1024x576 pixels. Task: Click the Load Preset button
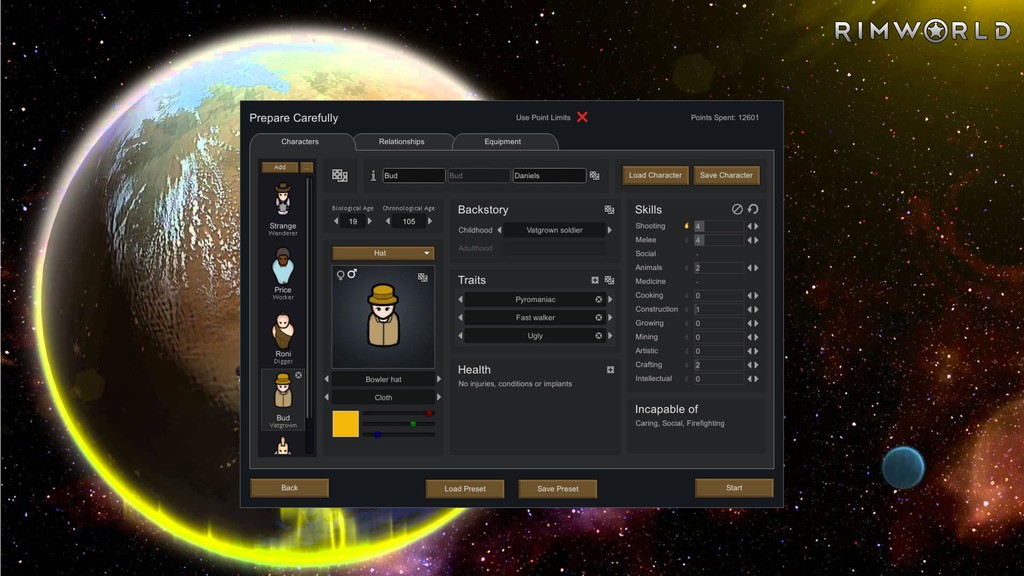click(465, 488)
